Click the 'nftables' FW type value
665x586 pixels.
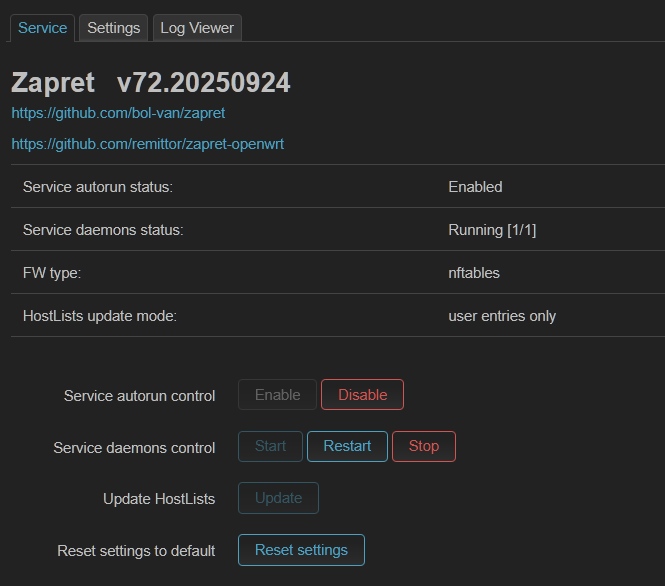pos(474,273)
